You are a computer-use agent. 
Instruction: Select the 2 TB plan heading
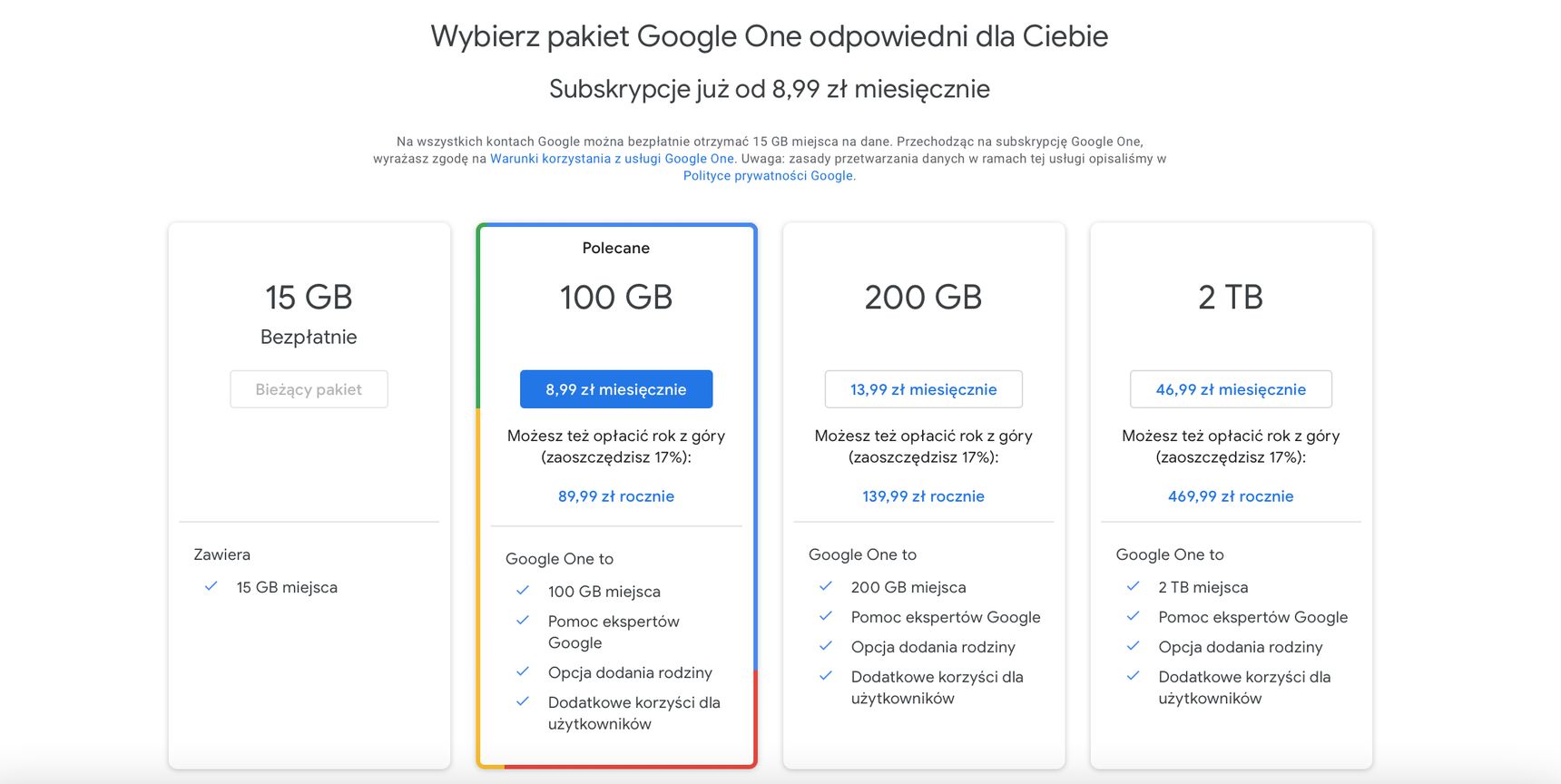(1231, 298)
